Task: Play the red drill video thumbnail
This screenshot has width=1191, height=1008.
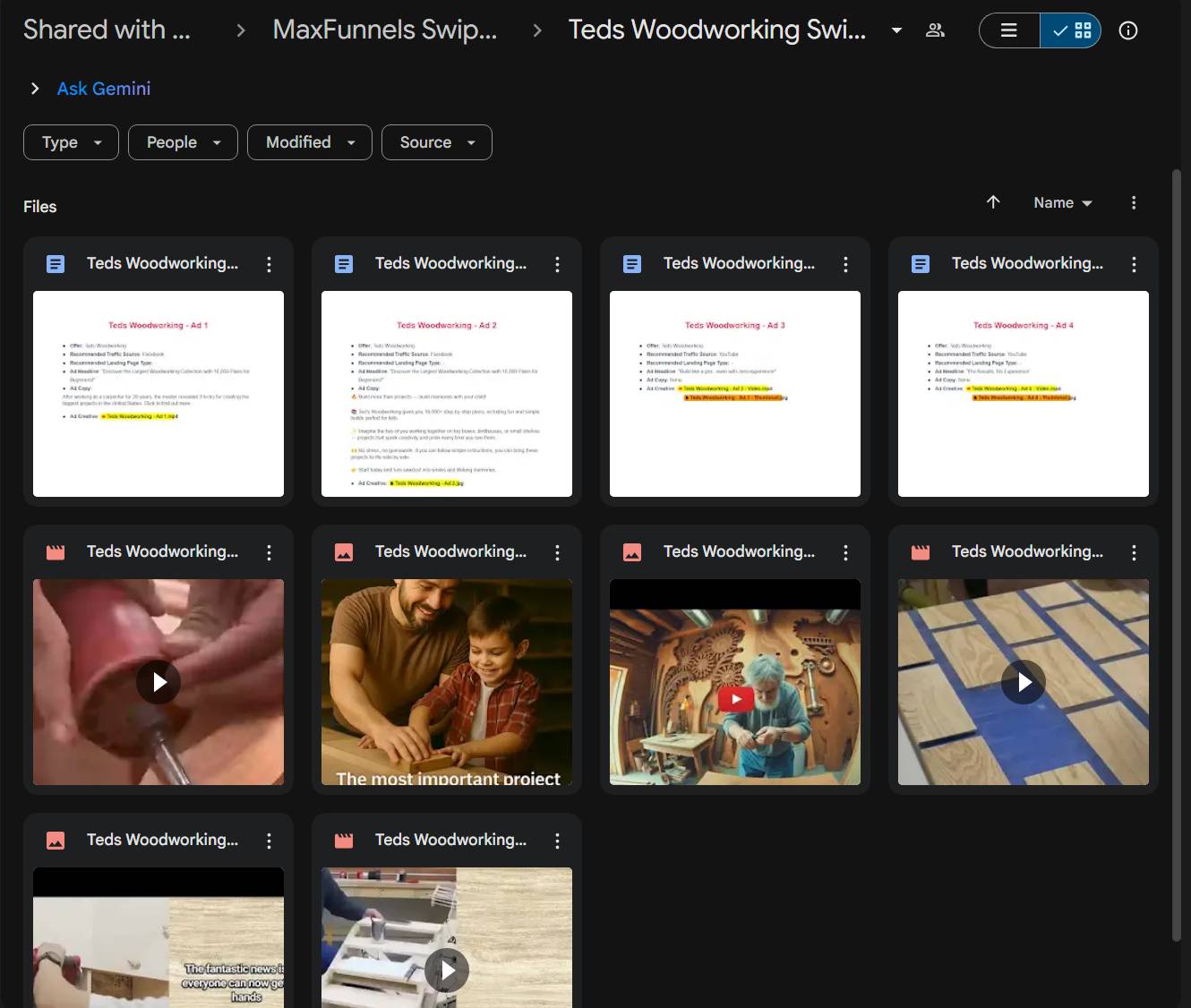Action: (x=159, y=682)
